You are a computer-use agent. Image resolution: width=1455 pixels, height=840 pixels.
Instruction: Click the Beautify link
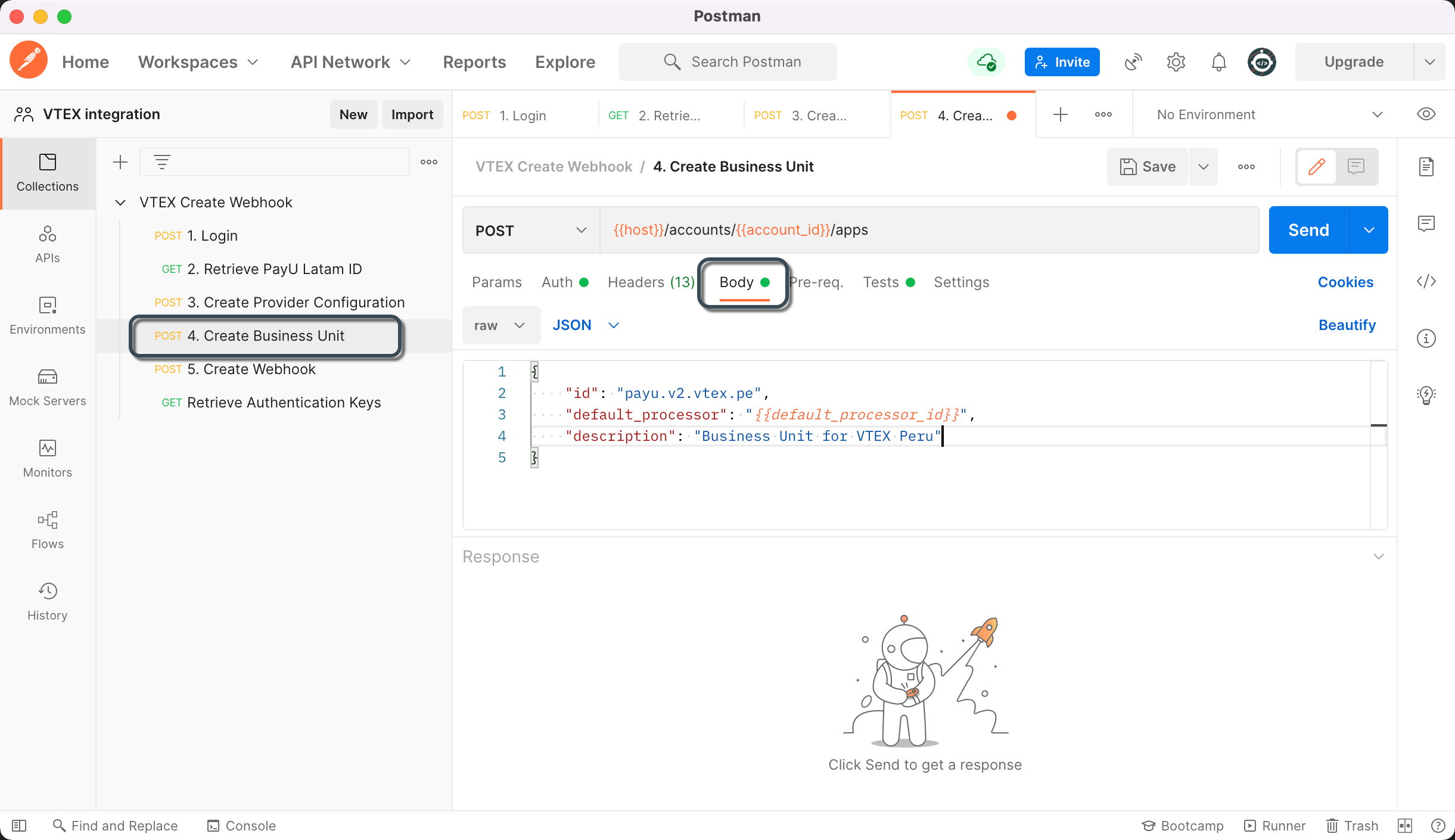tap(1347, 325)
